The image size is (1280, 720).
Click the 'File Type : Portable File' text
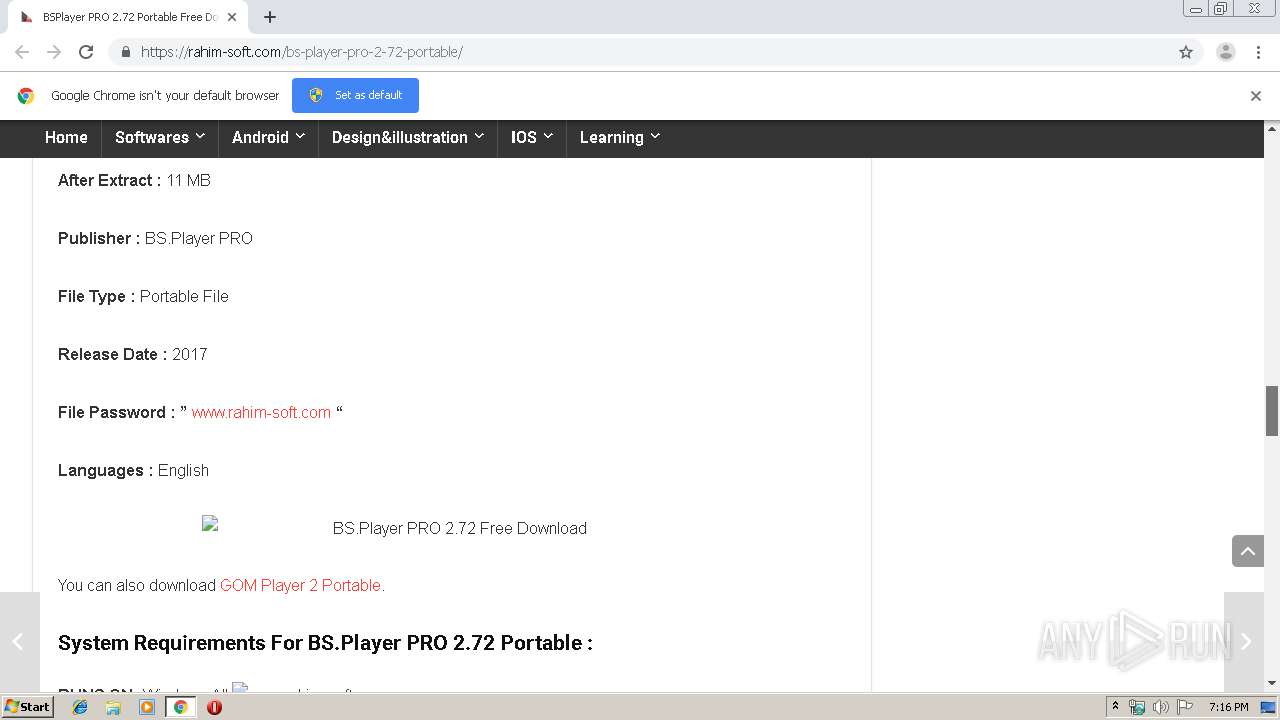pyautogui.click(x=143, y=296)
